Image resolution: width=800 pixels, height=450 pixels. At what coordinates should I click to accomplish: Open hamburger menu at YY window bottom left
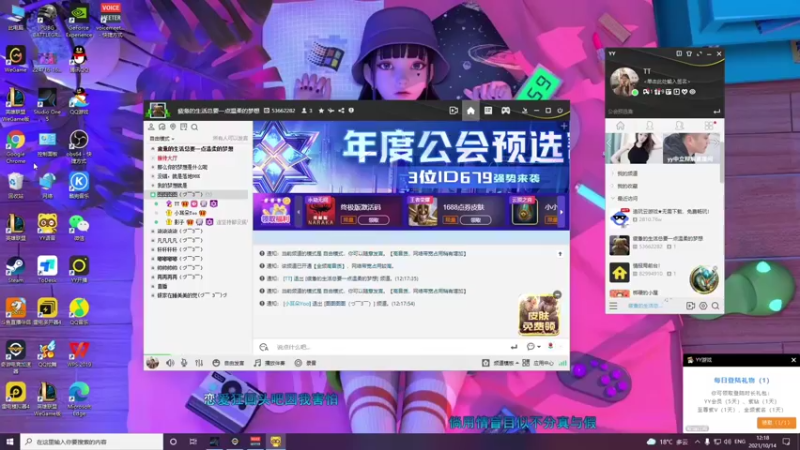[613, 306]
